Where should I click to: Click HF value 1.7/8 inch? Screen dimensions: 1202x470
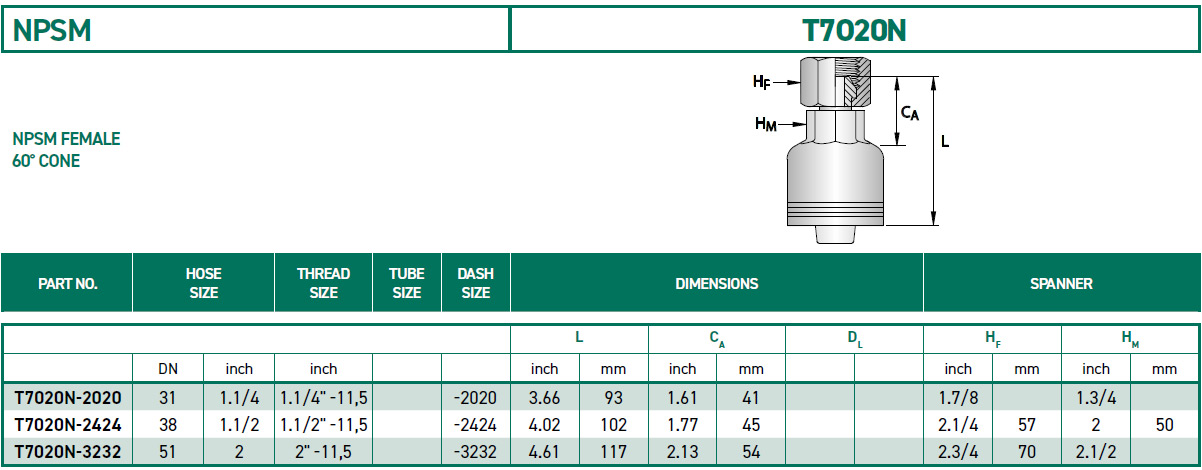[958, 397]
